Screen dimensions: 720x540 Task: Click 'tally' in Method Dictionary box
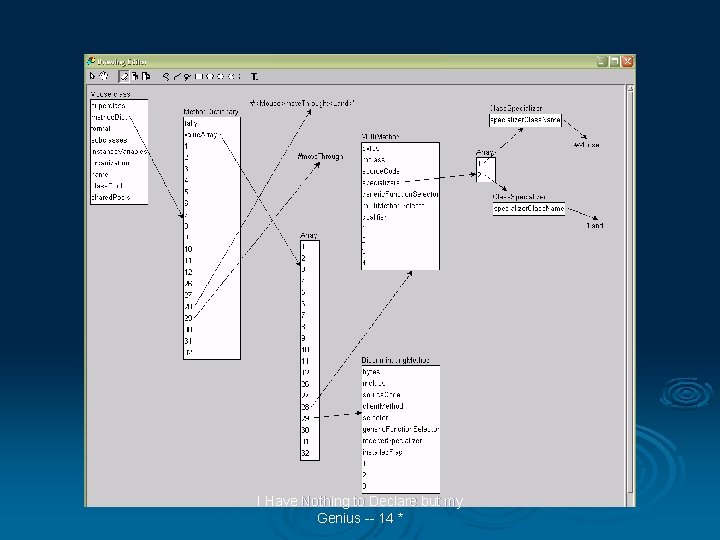[x=212, y=123]
